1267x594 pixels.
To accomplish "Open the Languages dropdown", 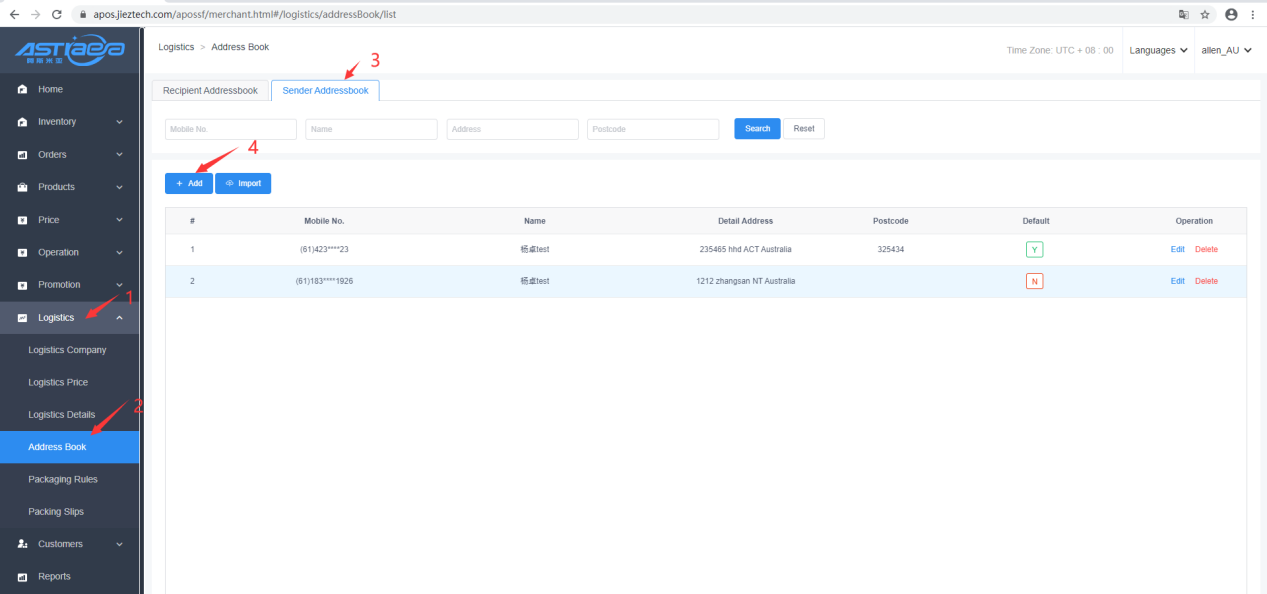I will point(1158,50).
